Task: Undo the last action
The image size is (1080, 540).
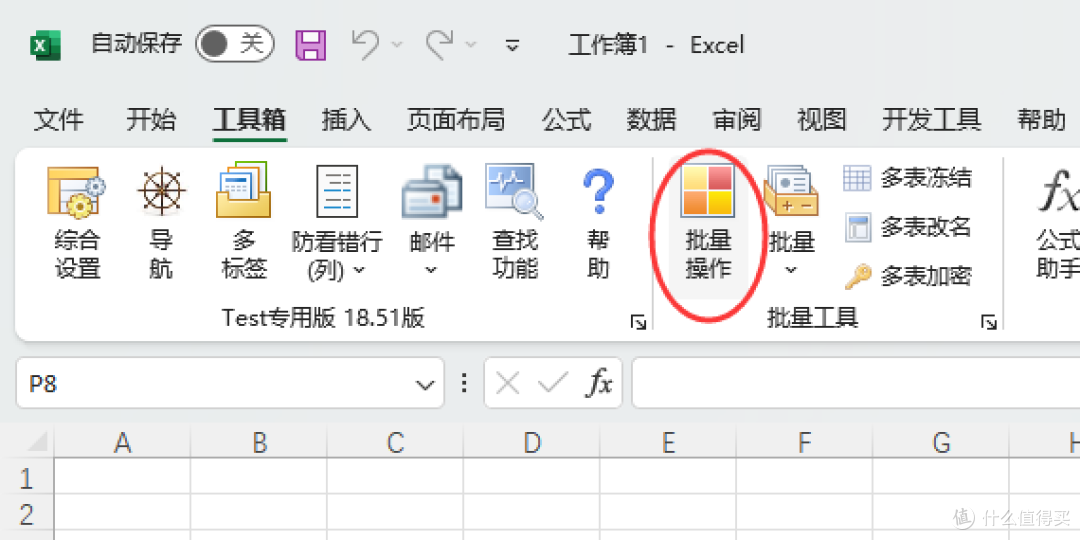Action: (365, 44)
